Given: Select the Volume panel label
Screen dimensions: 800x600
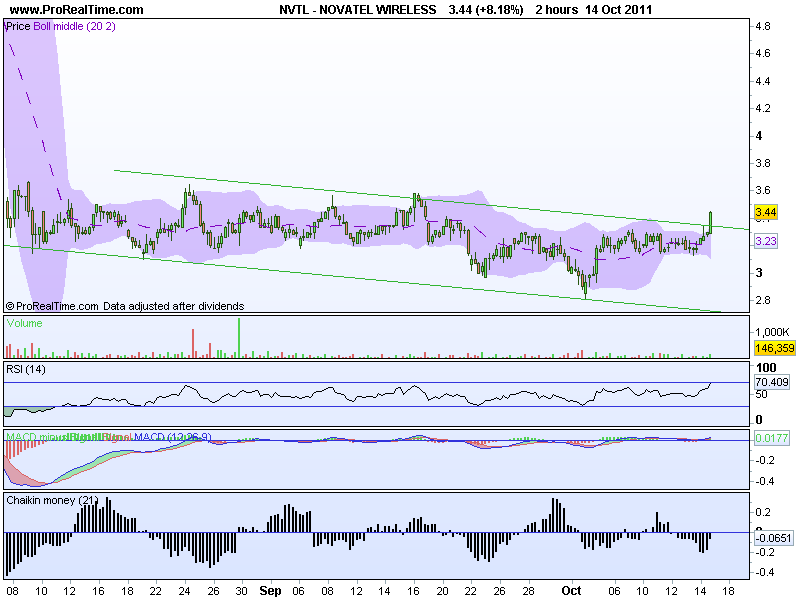Looking at the screenshot, I should click(x=24, y=323).
